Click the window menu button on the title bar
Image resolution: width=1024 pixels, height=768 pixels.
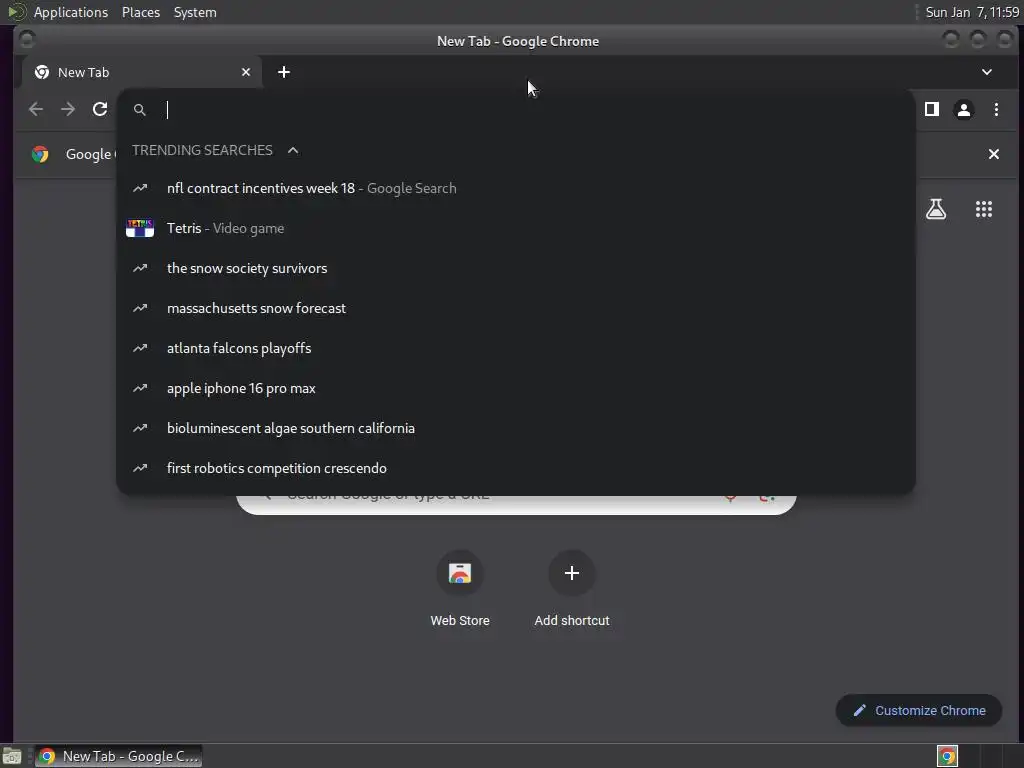[27, 40]
